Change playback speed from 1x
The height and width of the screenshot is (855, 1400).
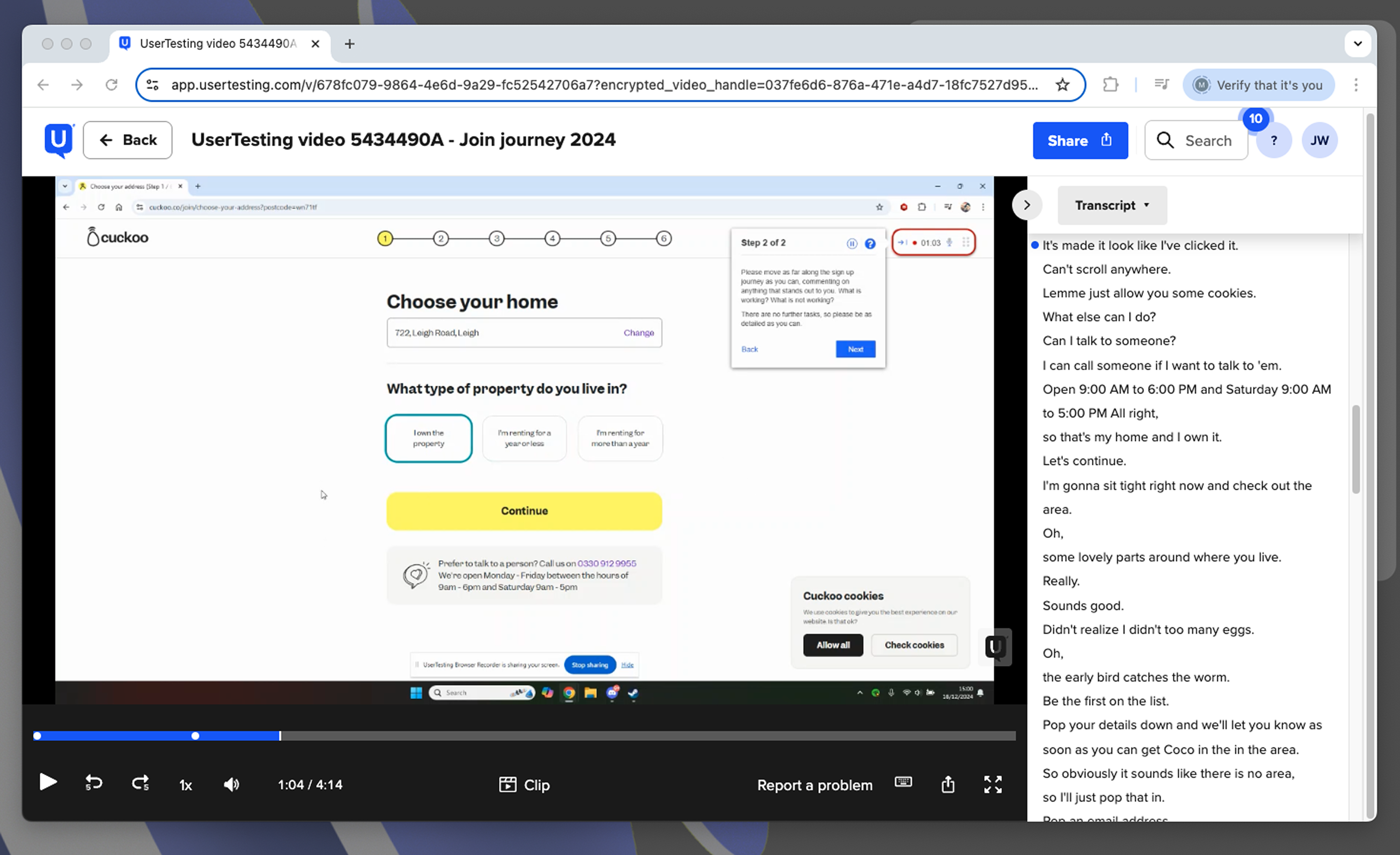click(185, 785)
